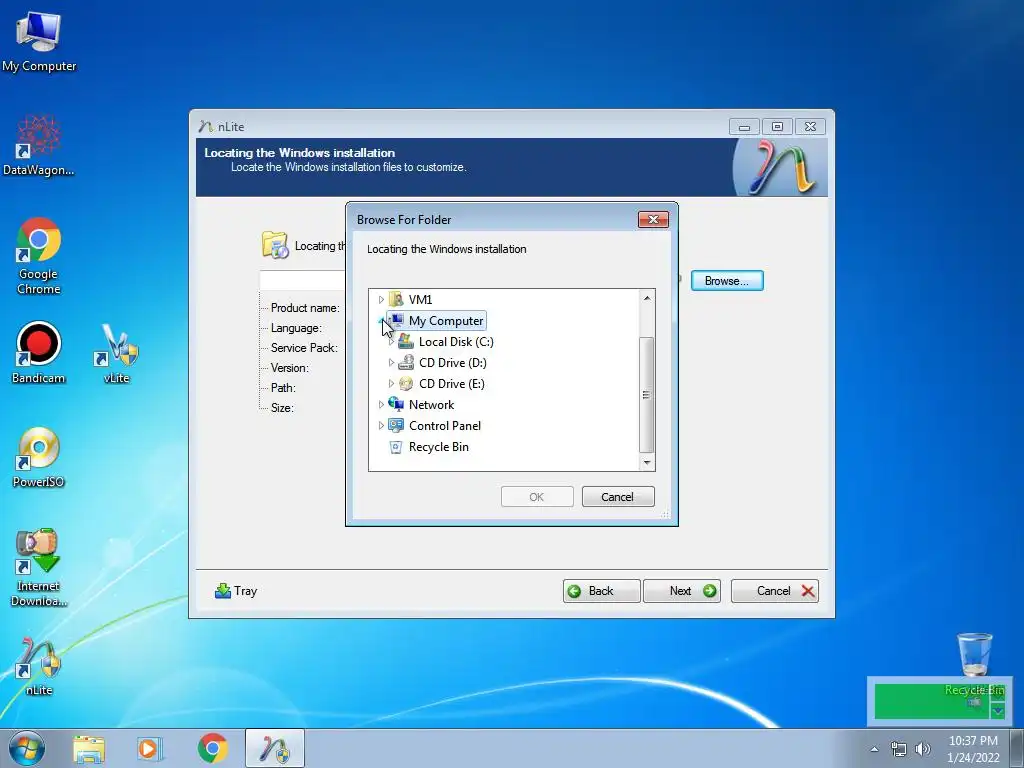Open network tray icon
1024x768 pixels.
coord(899,749)
